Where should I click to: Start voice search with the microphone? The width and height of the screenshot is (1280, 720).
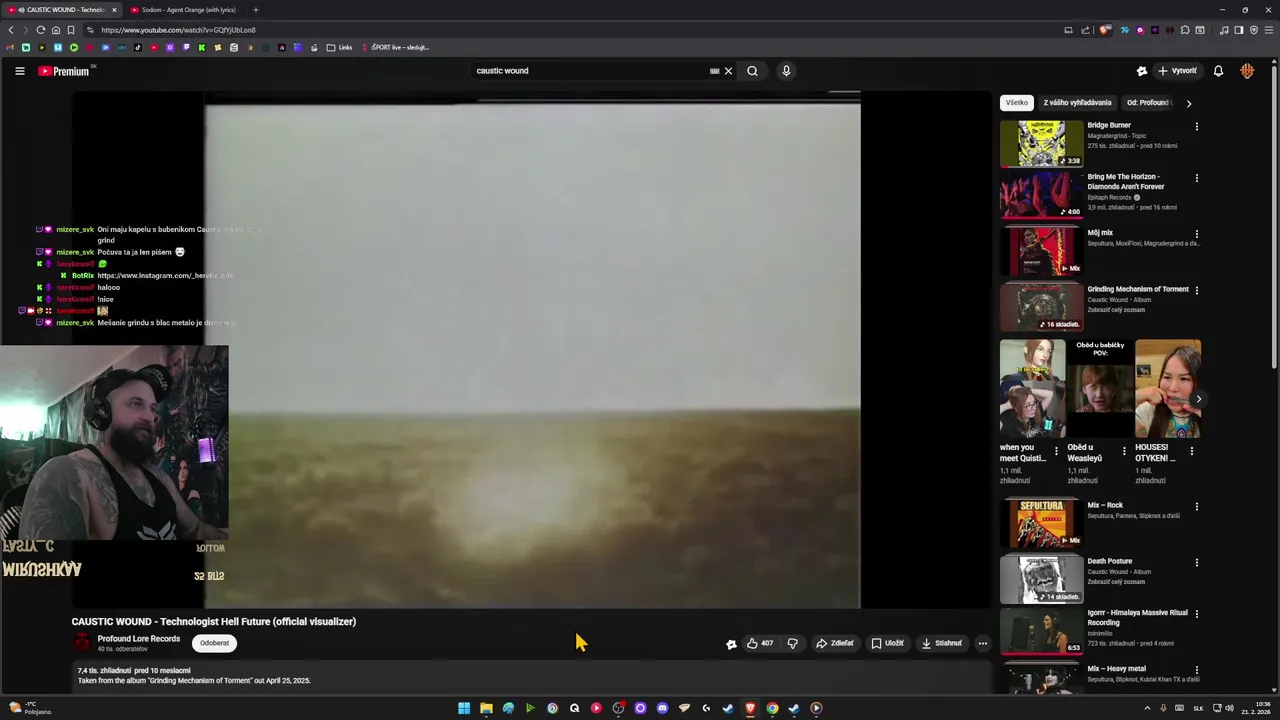tap(786, 71)
